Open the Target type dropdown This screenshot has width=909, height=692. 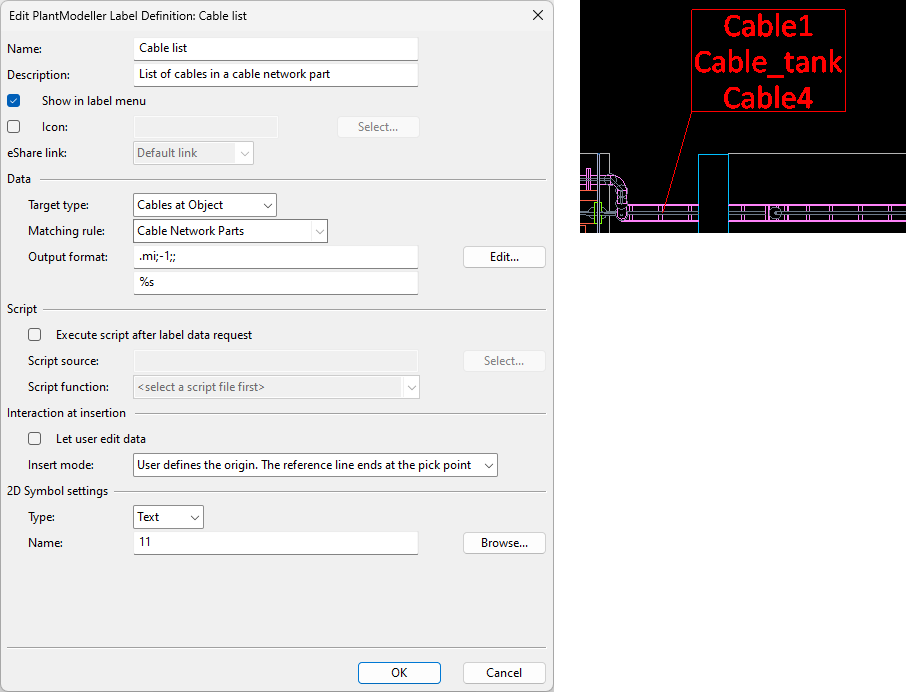205,205
